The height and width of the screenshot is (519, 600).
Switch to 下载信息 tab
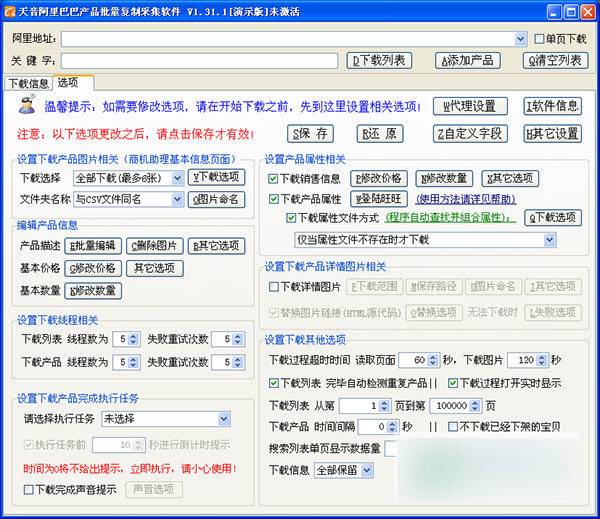coord(28,83)
